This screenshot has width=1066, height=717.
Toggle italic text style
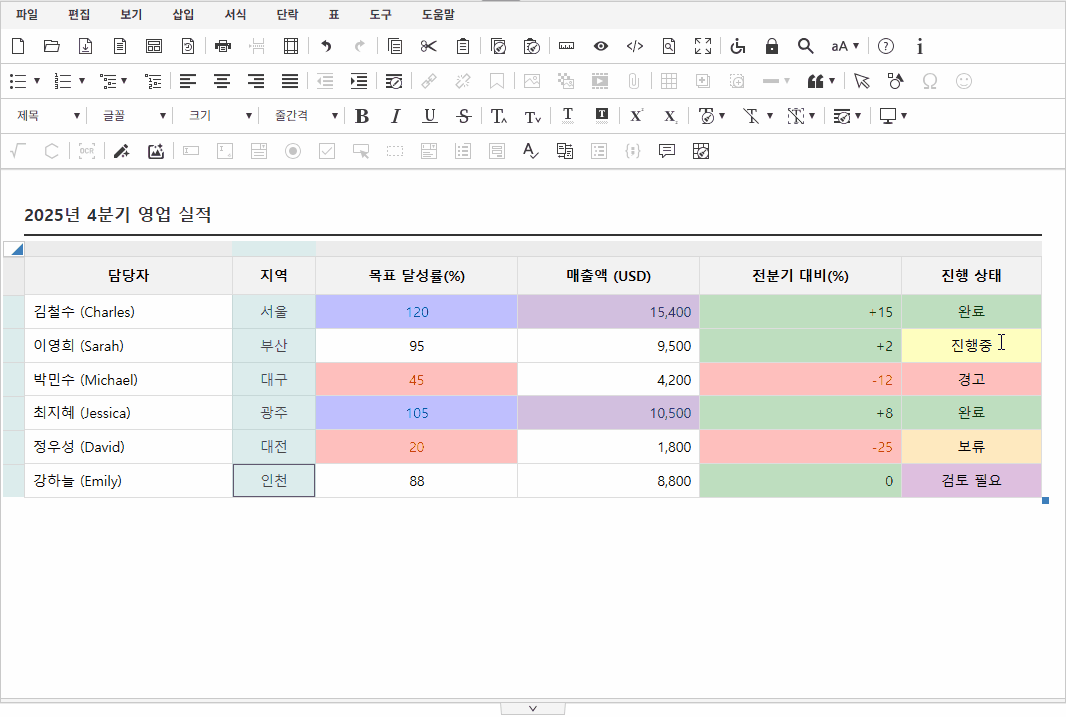pyautogui.click(x=396, y=116)
